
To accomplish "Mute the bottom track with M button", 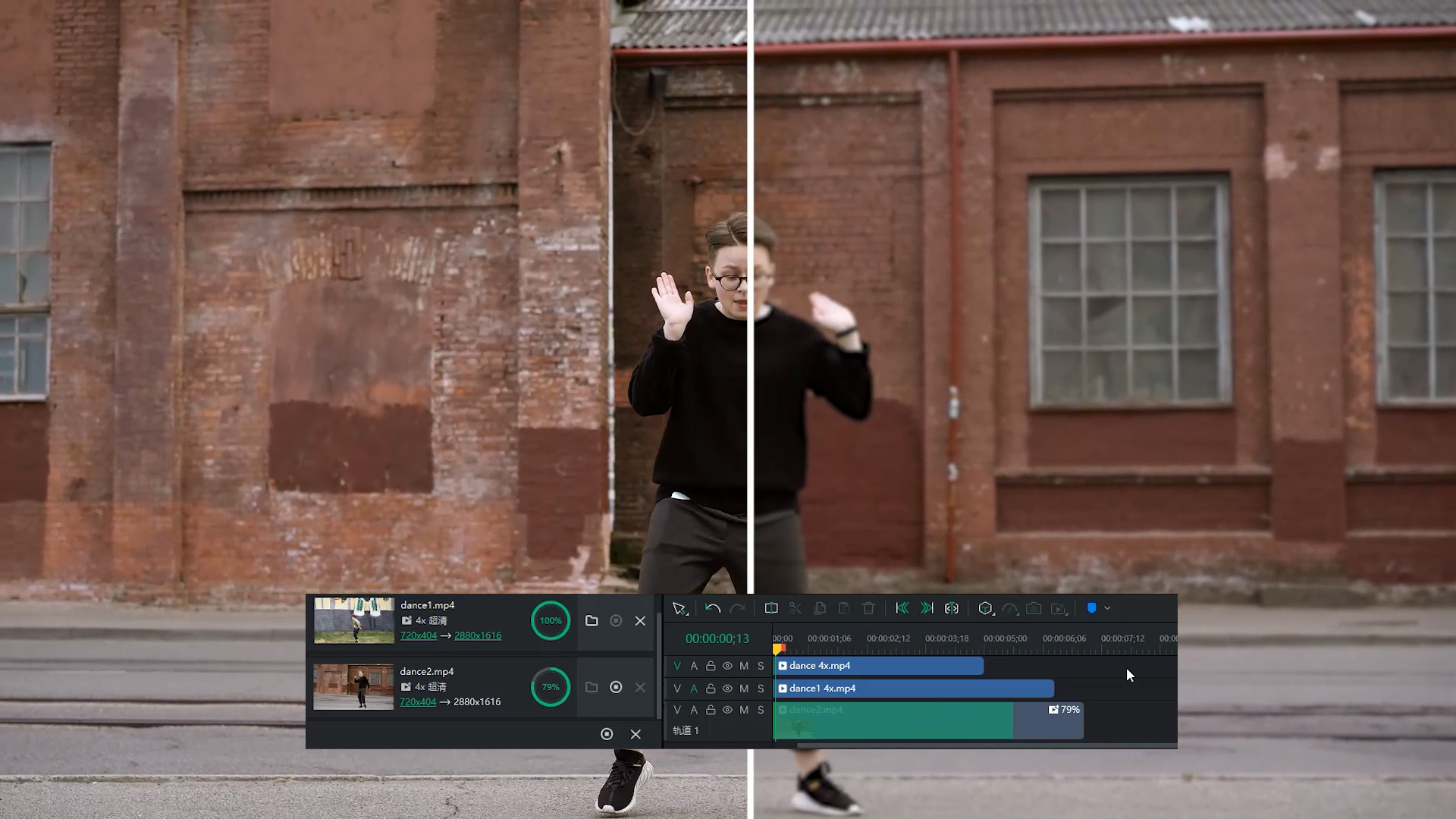I will coord(744,710).
